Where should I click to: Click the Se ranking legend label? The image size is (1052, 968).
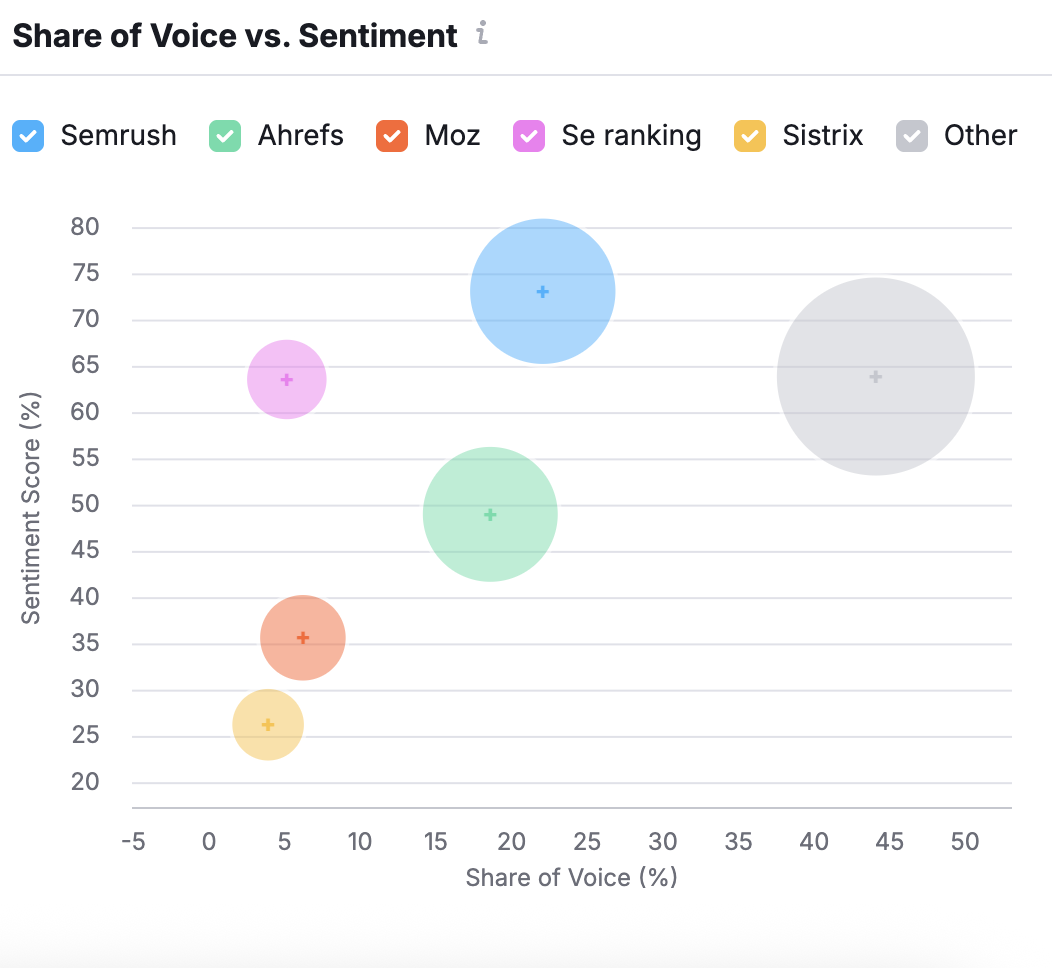click(631, 136)
